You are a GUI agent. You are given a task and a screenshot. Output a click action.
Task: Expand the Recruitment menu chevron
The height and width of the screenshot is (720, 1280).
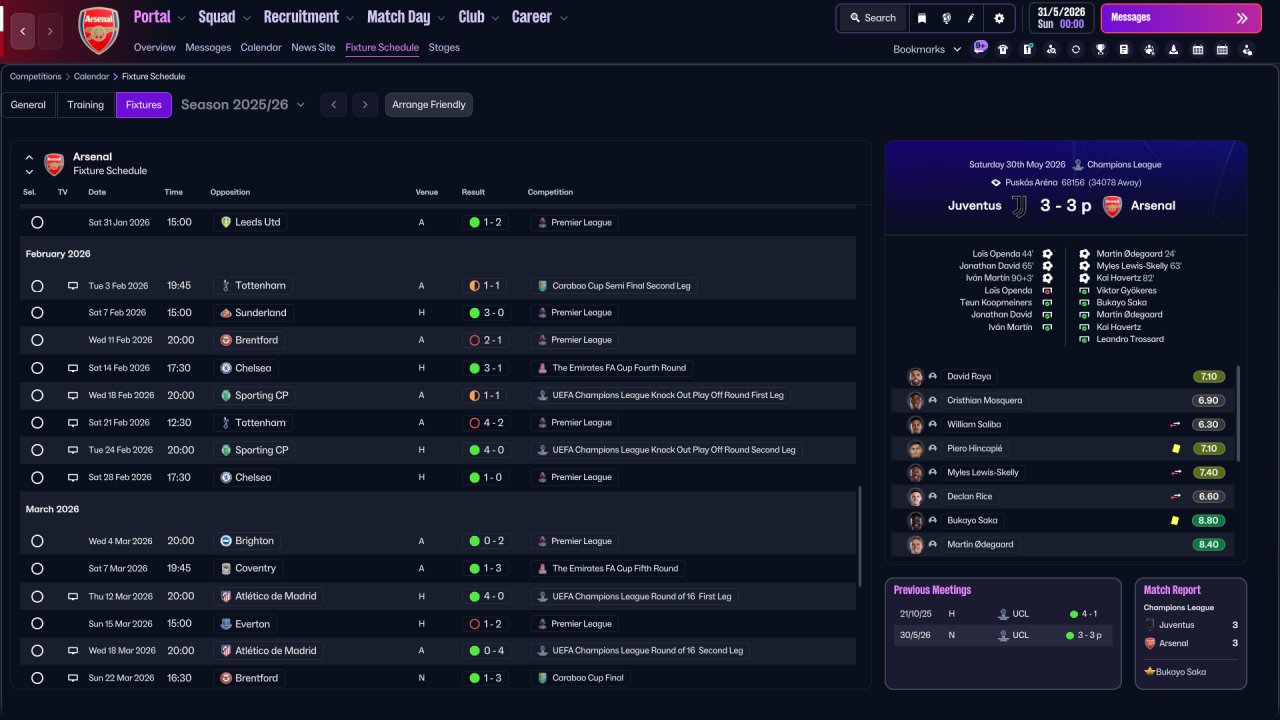click(350, 18)
